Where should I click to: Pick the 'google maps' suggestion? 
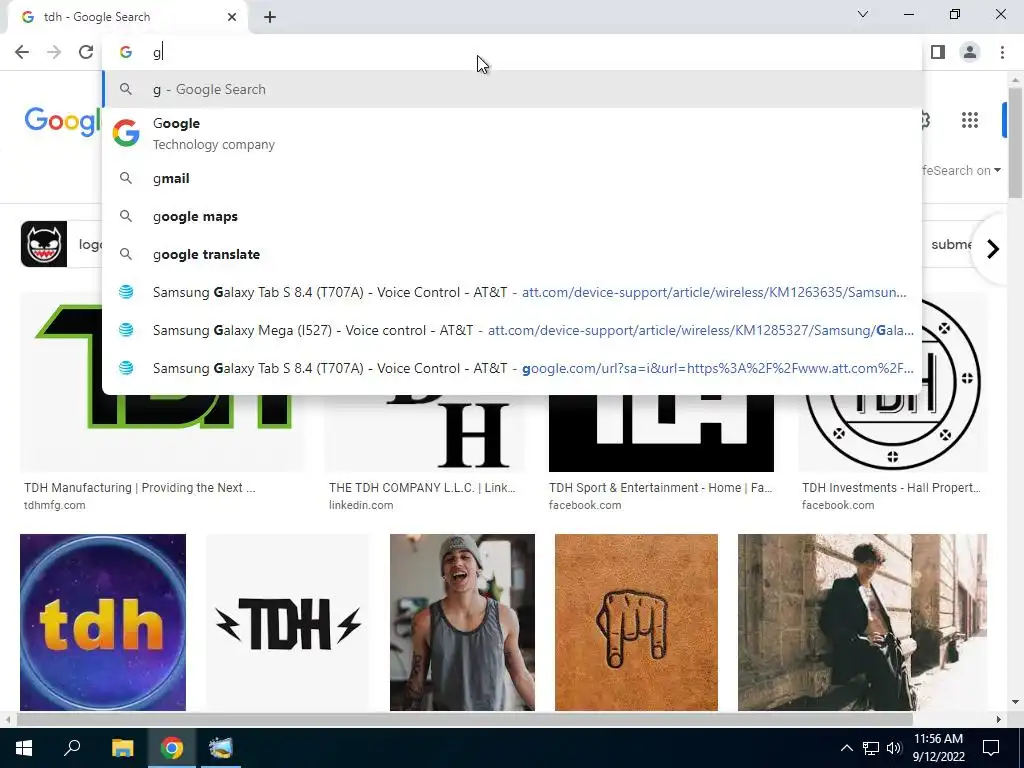tap(512, 216)
